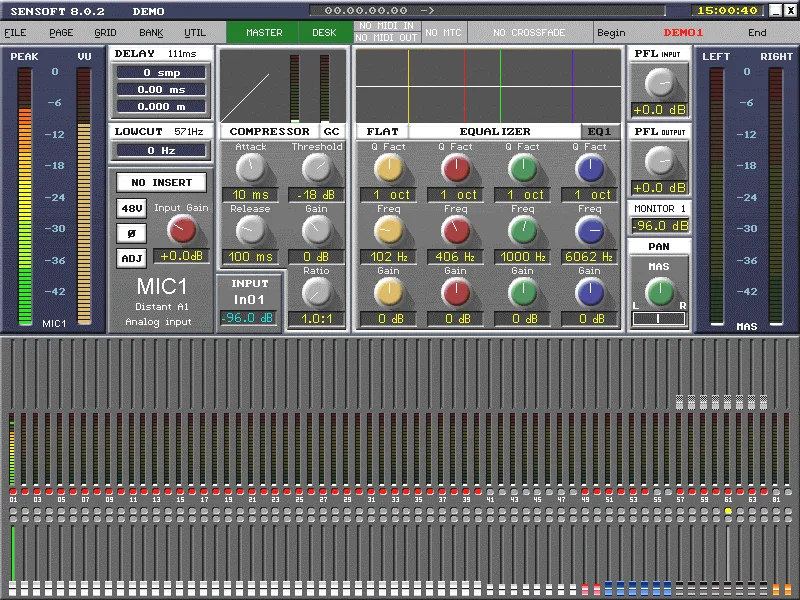The image size is (800, 600).
Task: Switch to the MASTER view
Action: (264, 33)
